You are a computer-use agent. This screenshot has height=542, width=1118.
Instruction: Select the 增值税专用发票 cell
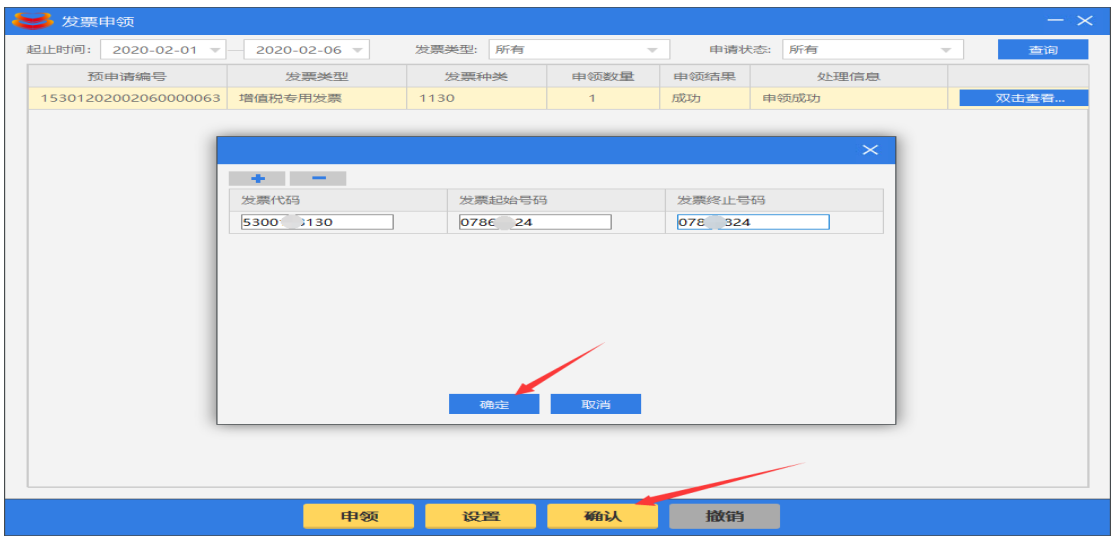point(317,98)
